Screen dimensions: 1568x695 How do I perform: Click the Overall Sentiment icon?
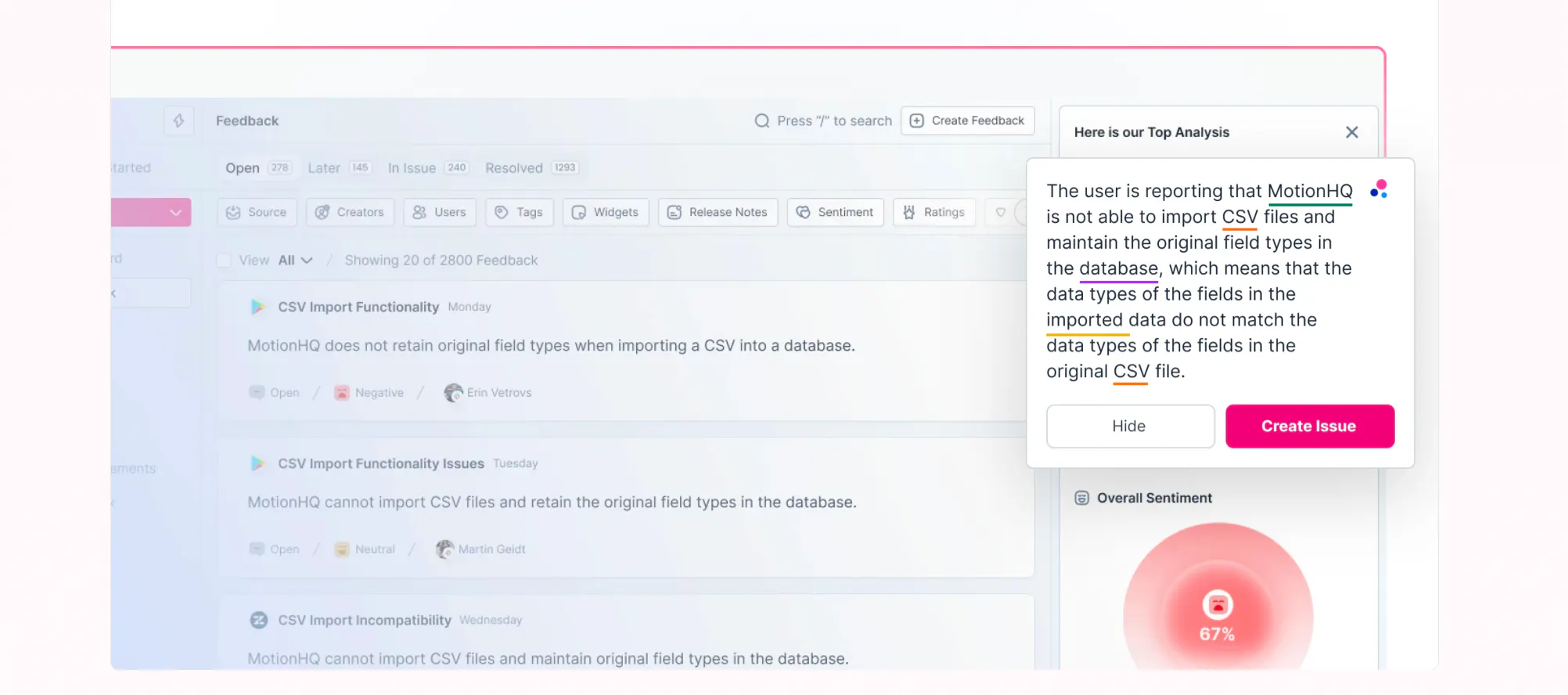tap(1081, 498)
